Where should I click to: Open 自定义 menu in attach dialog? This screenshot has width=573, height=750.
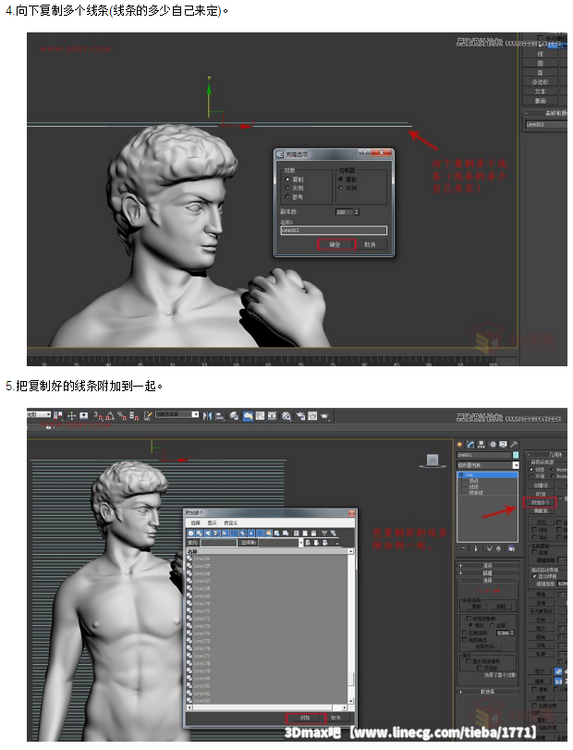[231, 523]
